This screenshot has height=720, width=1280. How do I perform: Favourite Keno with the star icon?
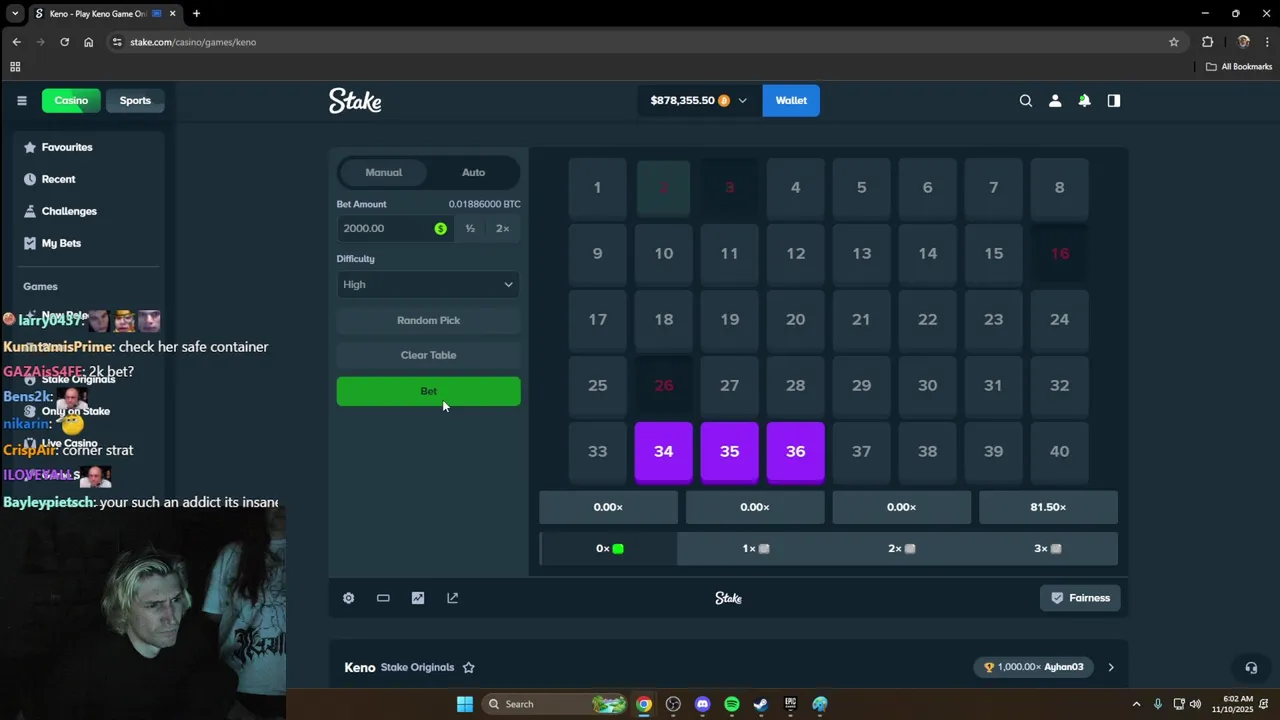click(x=468, y=667)
